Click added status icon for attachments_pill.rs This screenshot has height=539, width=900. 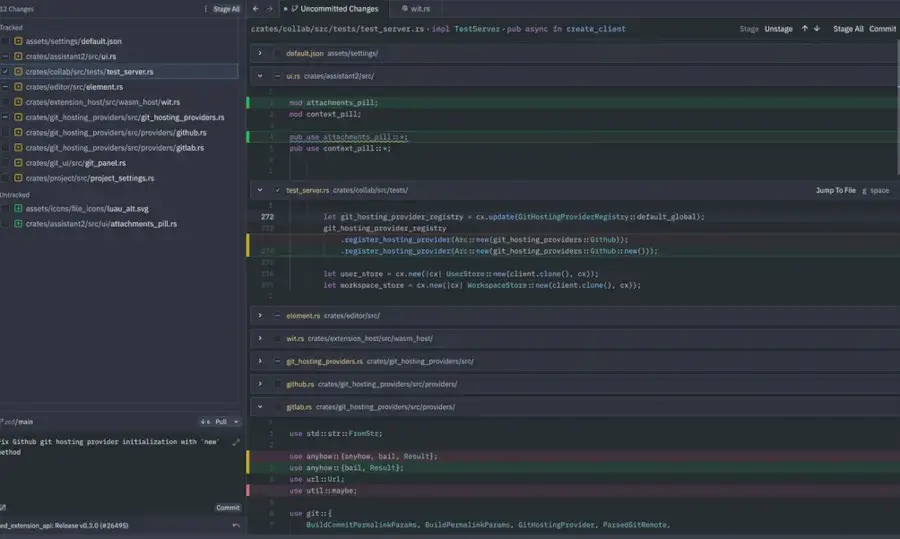[x=18, y=224]
